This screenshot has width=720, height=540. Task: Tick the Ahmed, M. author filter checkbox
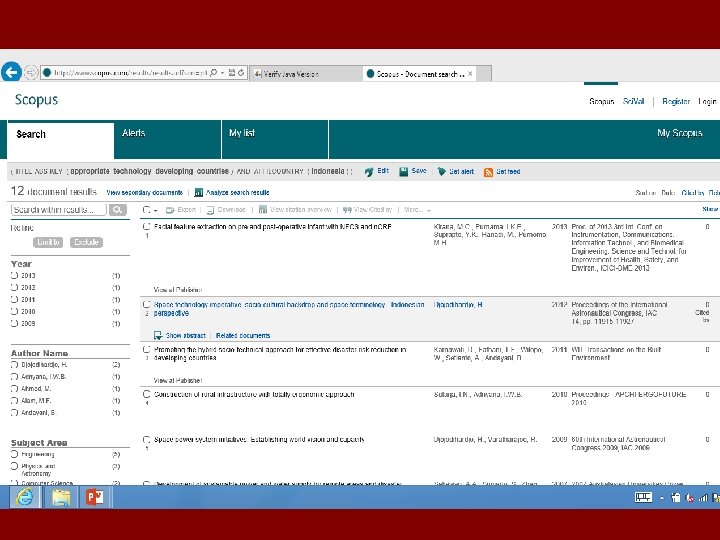pos(14,389)
